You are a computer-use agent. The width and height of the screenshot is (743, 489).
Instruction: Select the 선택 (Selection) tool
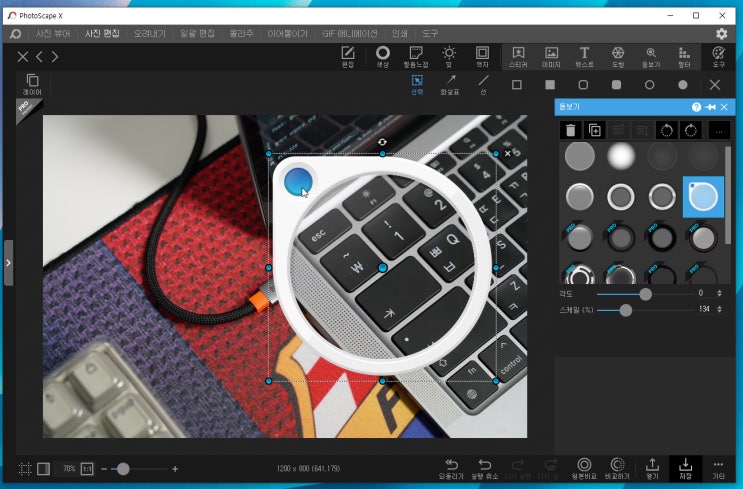click(x=417, y=85)
